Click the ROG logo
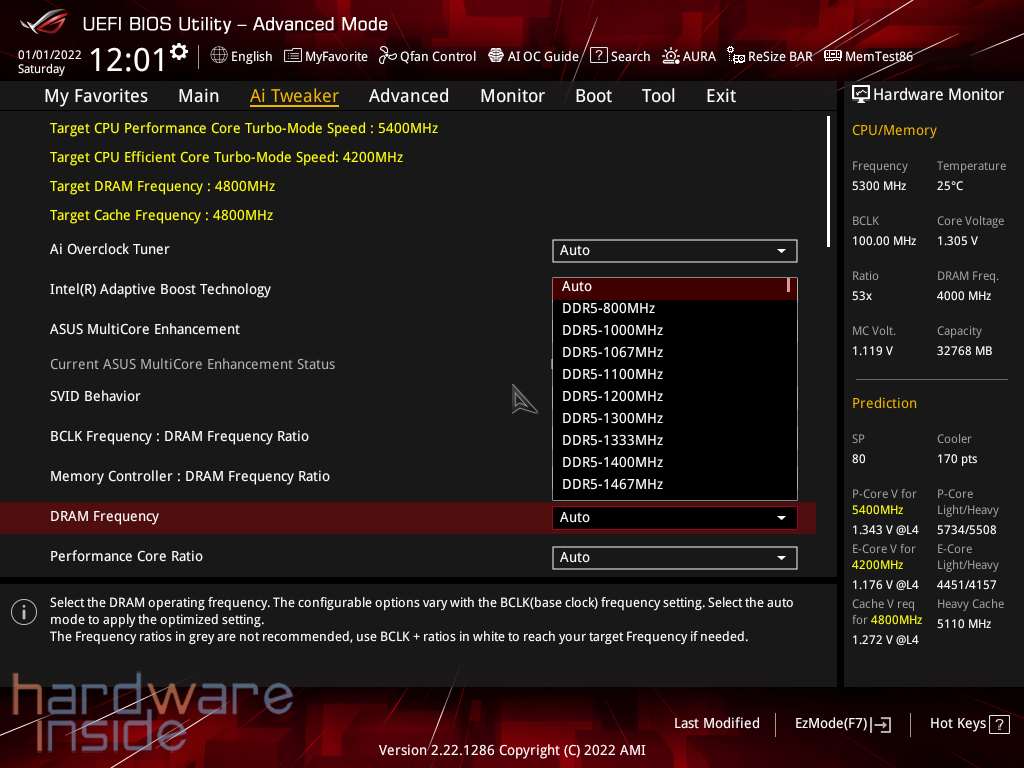 (x=43, y=22)
